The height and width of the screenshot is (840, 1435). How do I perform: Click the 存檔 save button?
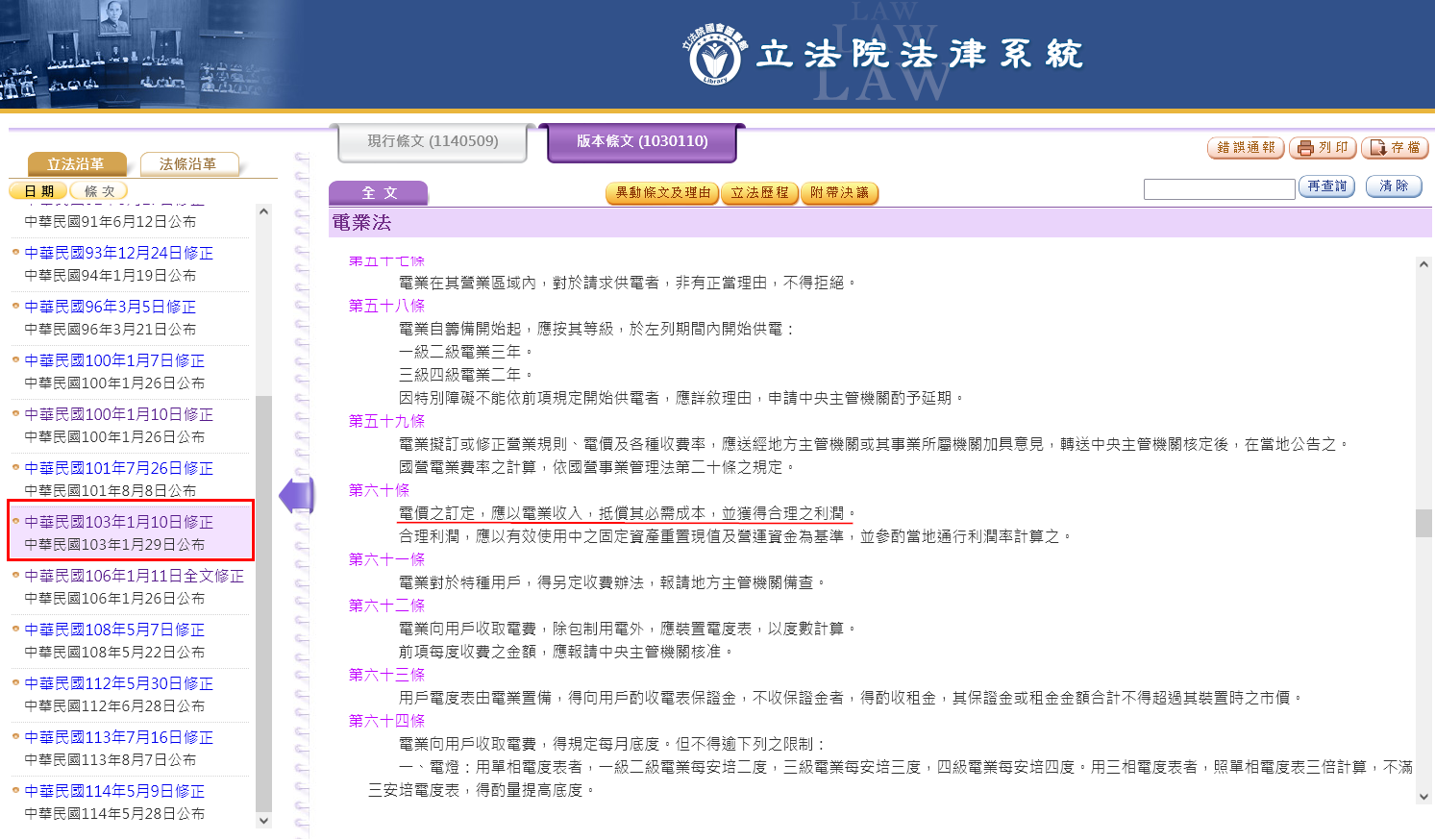pyautogui.click(x=1395, y=148)
